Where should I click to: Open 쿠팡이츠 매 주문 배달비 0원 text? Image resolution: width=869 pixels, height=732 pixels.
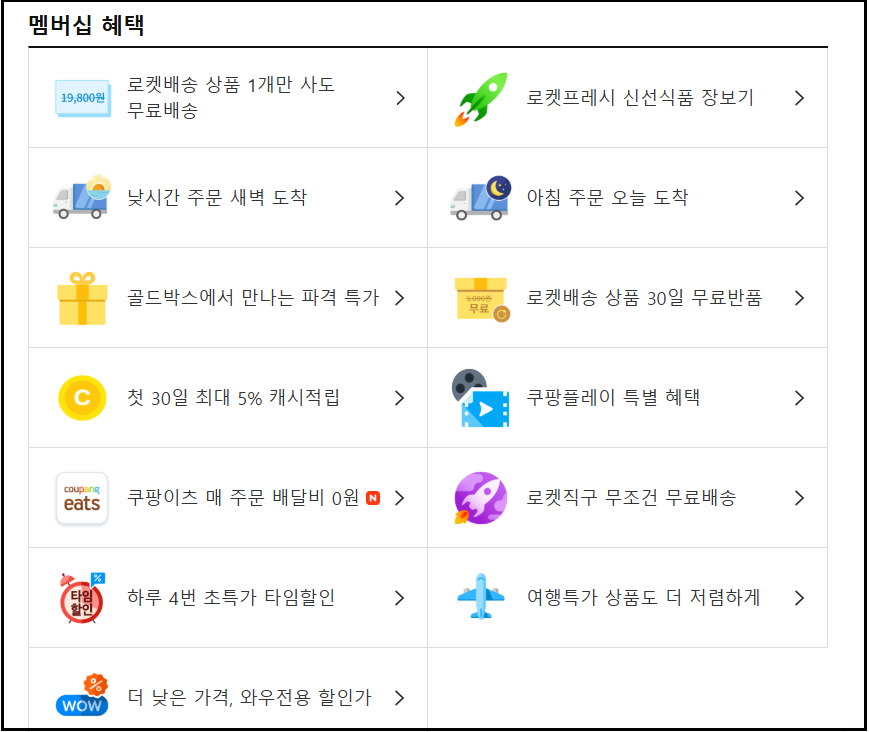[x=243, y=498]
